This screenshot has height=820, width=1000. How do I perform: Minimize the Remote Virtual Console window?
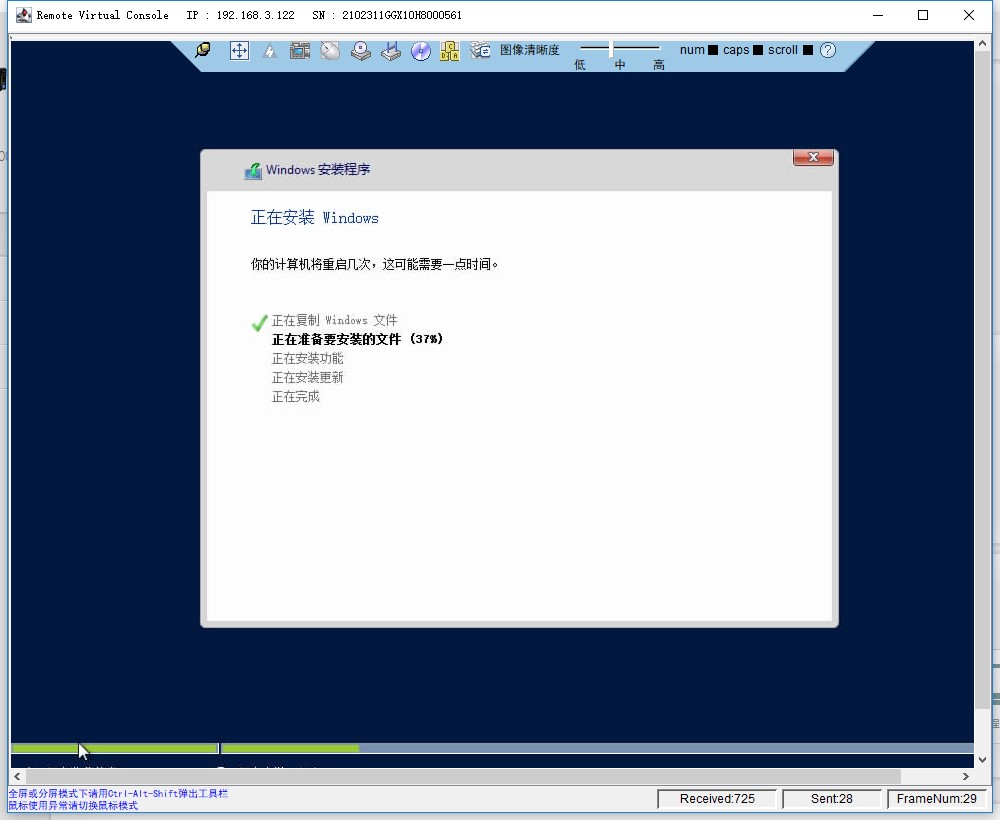coord(878,15)
